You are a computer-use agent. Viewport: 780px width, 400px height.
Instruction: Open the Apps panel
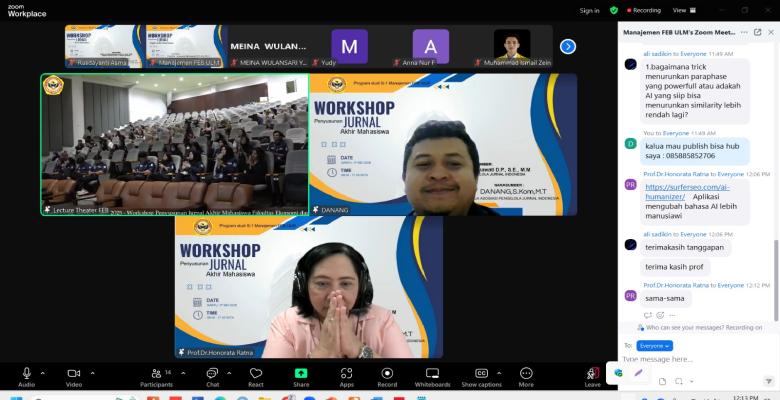tap(346, 374)
